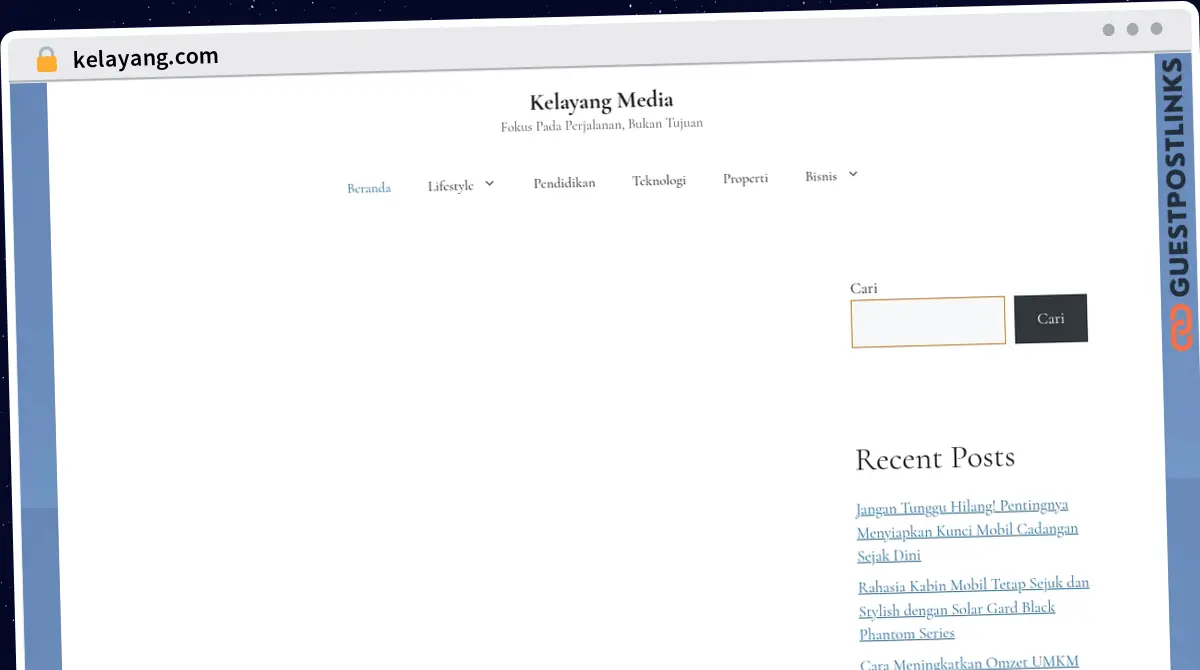Expand the Lifestyle submenu chevron
The height and width of the screenshot is (670, 1200).
(x=489, y=184)
